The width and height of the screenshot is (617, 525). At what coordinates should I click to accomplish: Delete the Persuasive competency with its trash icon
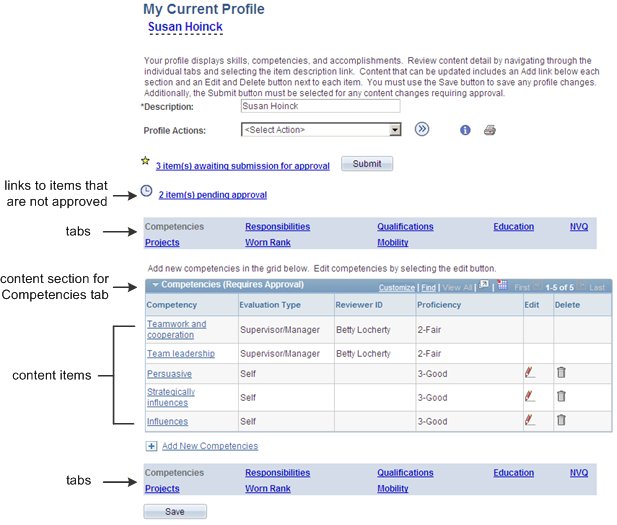(x=561, y=372)
